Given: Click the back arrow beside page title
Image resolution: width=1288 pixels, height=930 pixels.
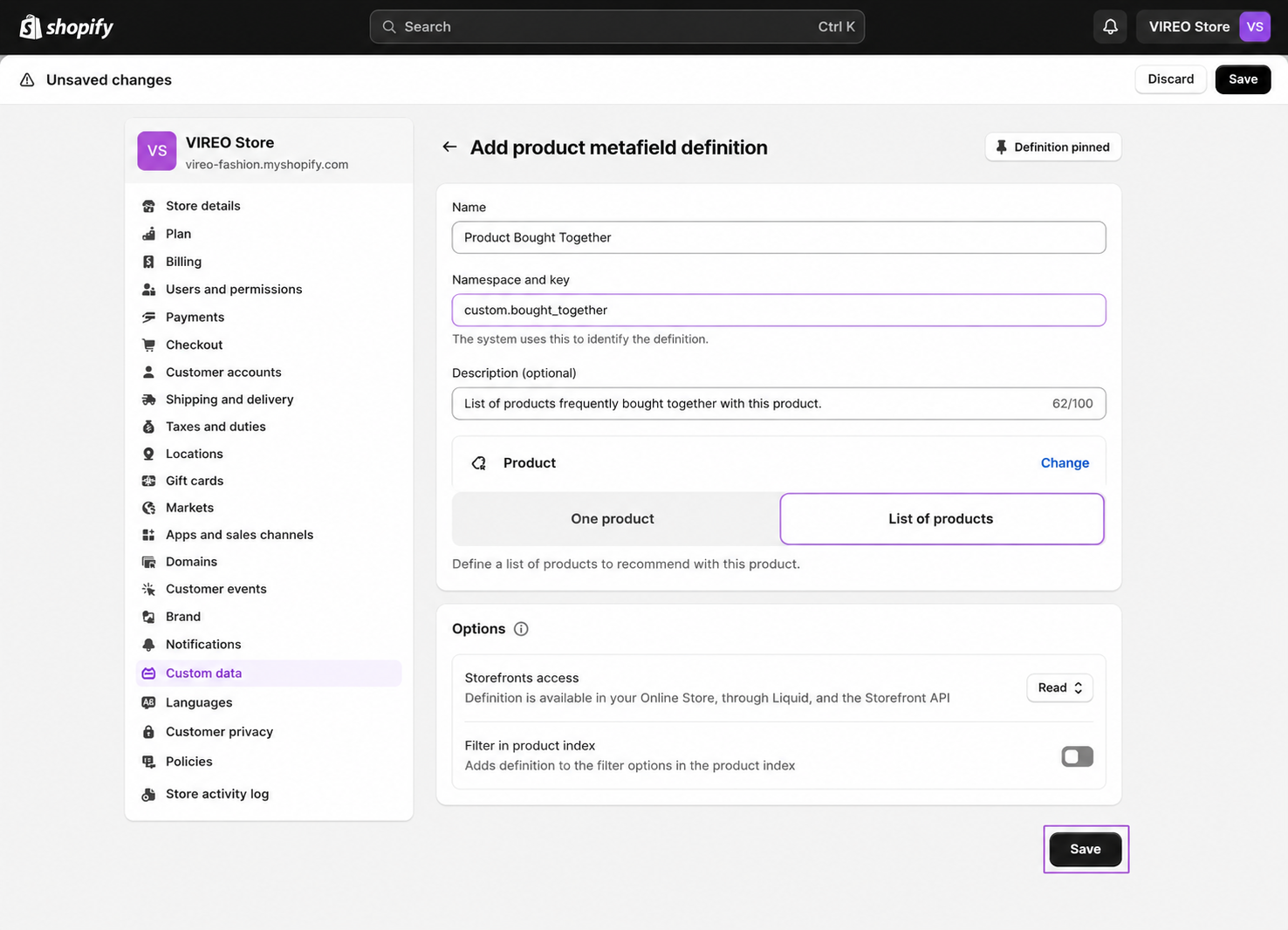Looking at the screenshot, I should (449, 147).
